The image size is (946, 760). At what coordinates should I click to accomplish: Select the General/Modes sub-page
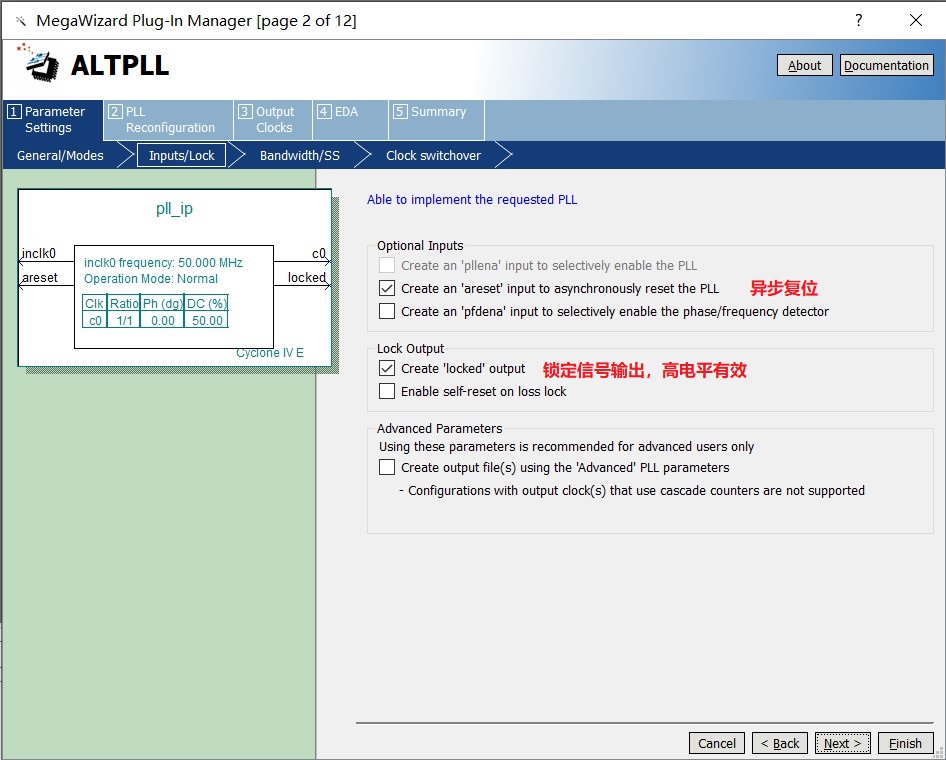click(x=60, y=156)
